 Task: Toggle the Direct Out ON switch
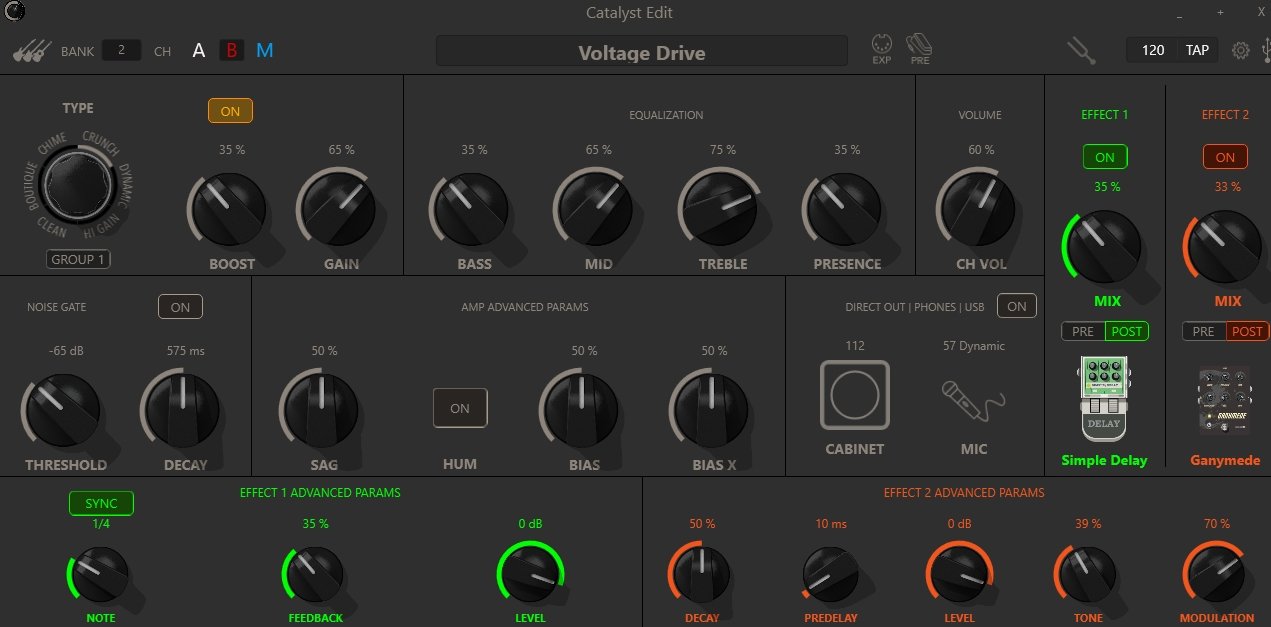click(x=1016, y=306)
